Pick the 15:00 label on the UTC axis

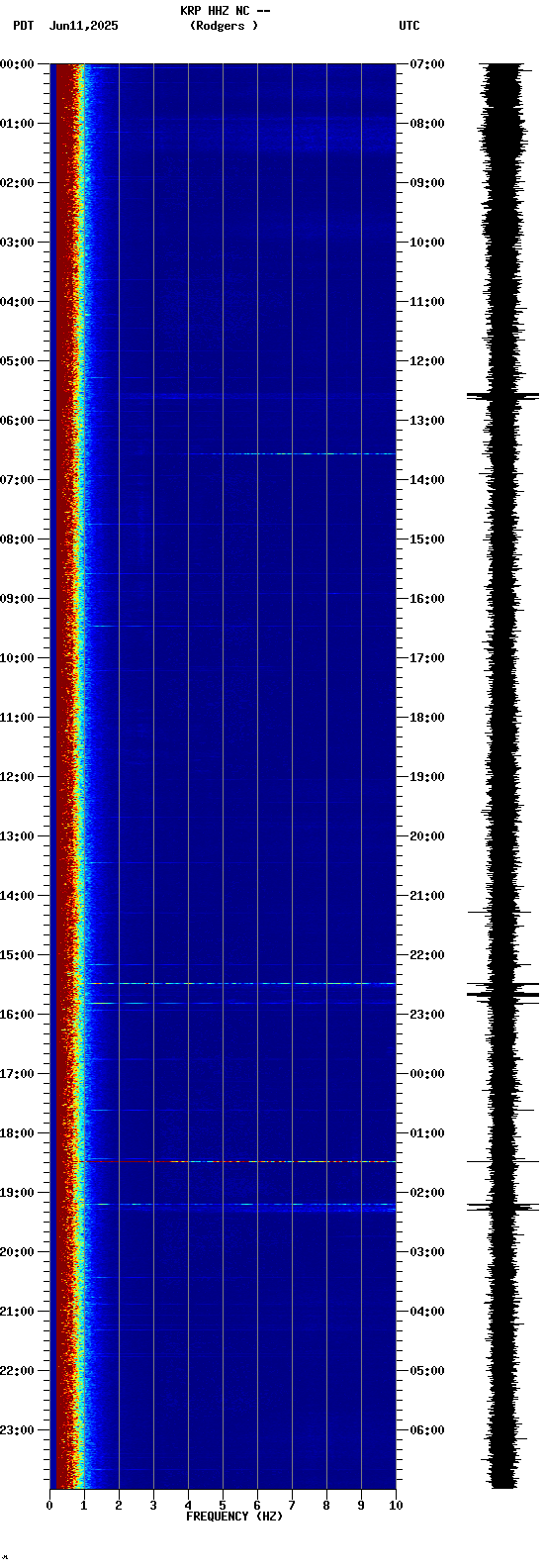tap(427, 539)
